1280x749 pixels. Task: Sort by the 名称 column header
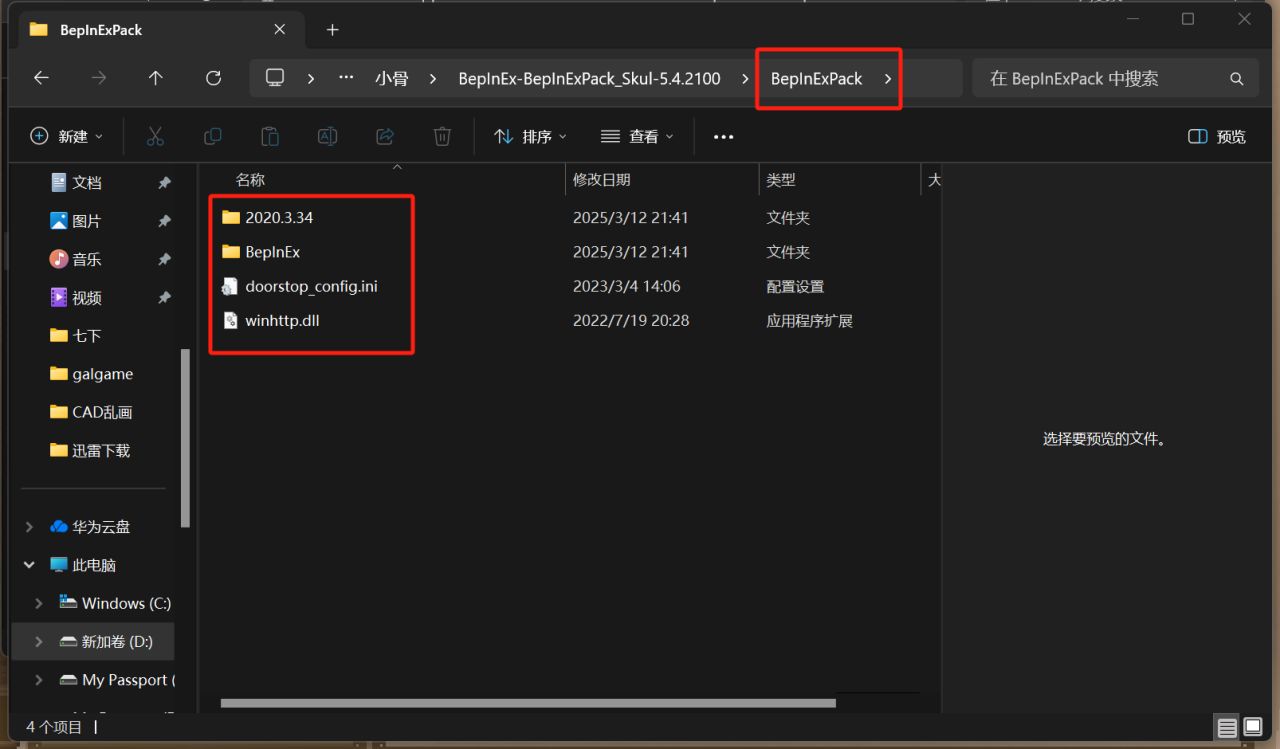(250, 180)
